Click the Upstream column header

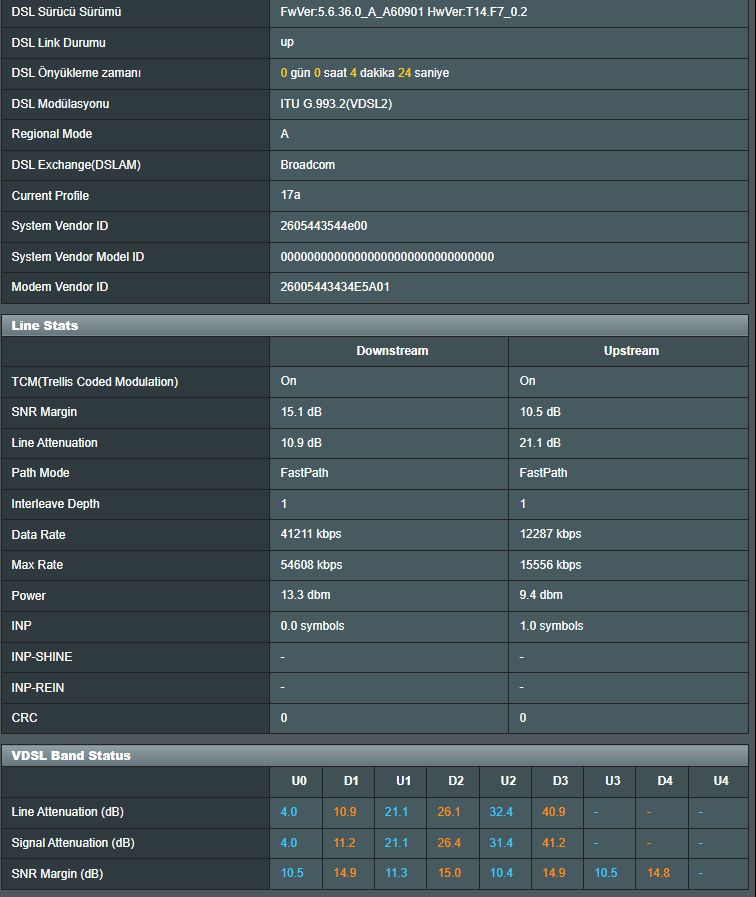[631, 351]
